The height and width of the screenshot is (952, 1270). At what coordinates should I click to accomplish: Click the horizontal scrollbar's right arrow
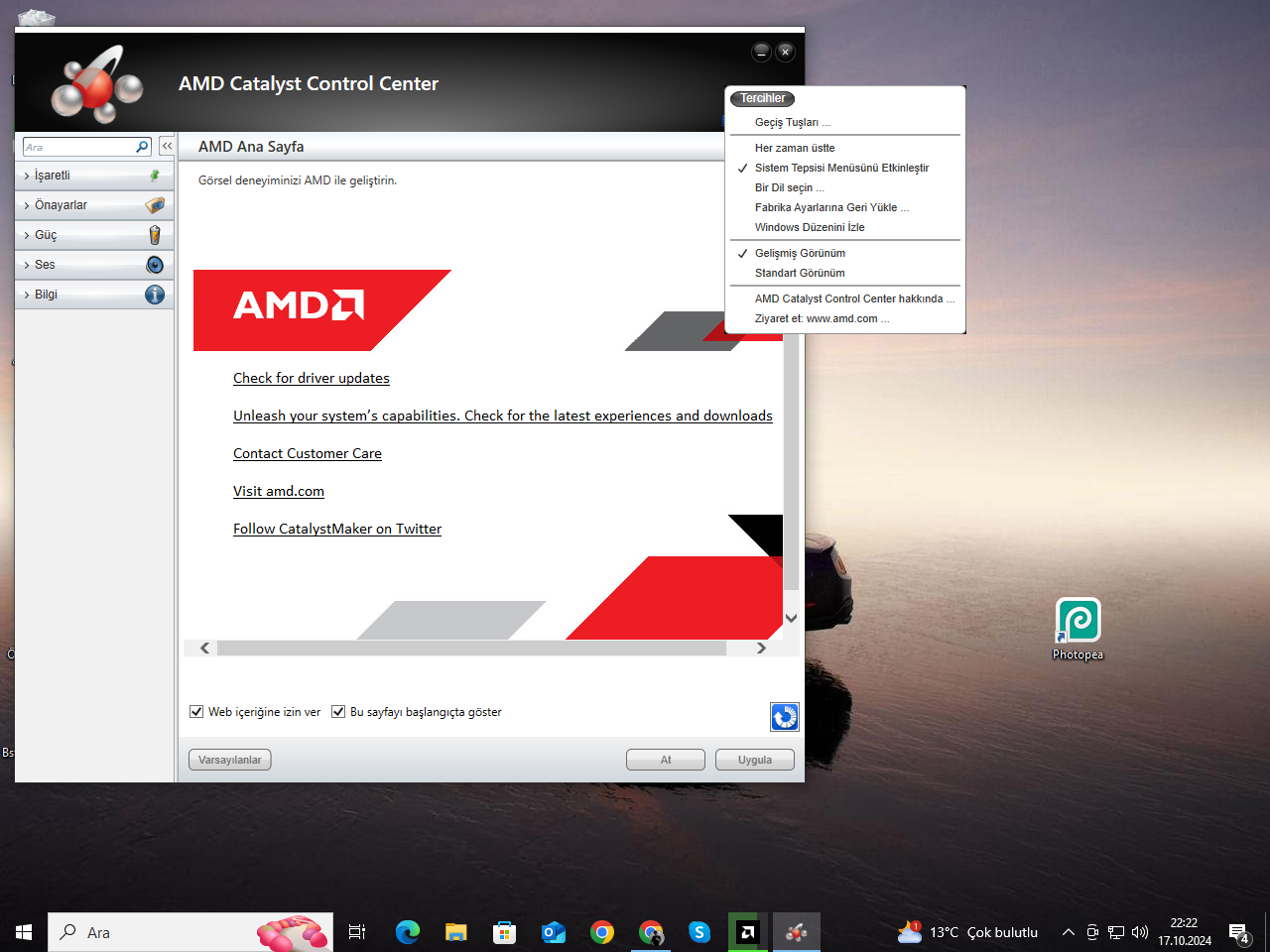point(761,648)
